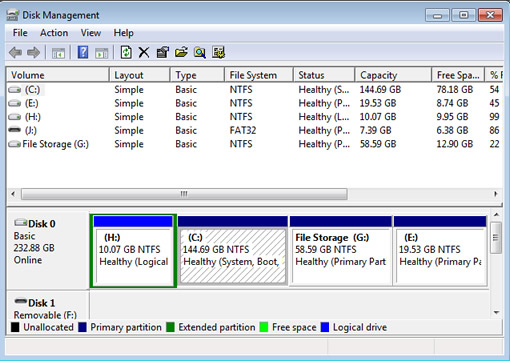Click the Refresh toolbar icon
510x361 pixels.
(x=126, y=52)
